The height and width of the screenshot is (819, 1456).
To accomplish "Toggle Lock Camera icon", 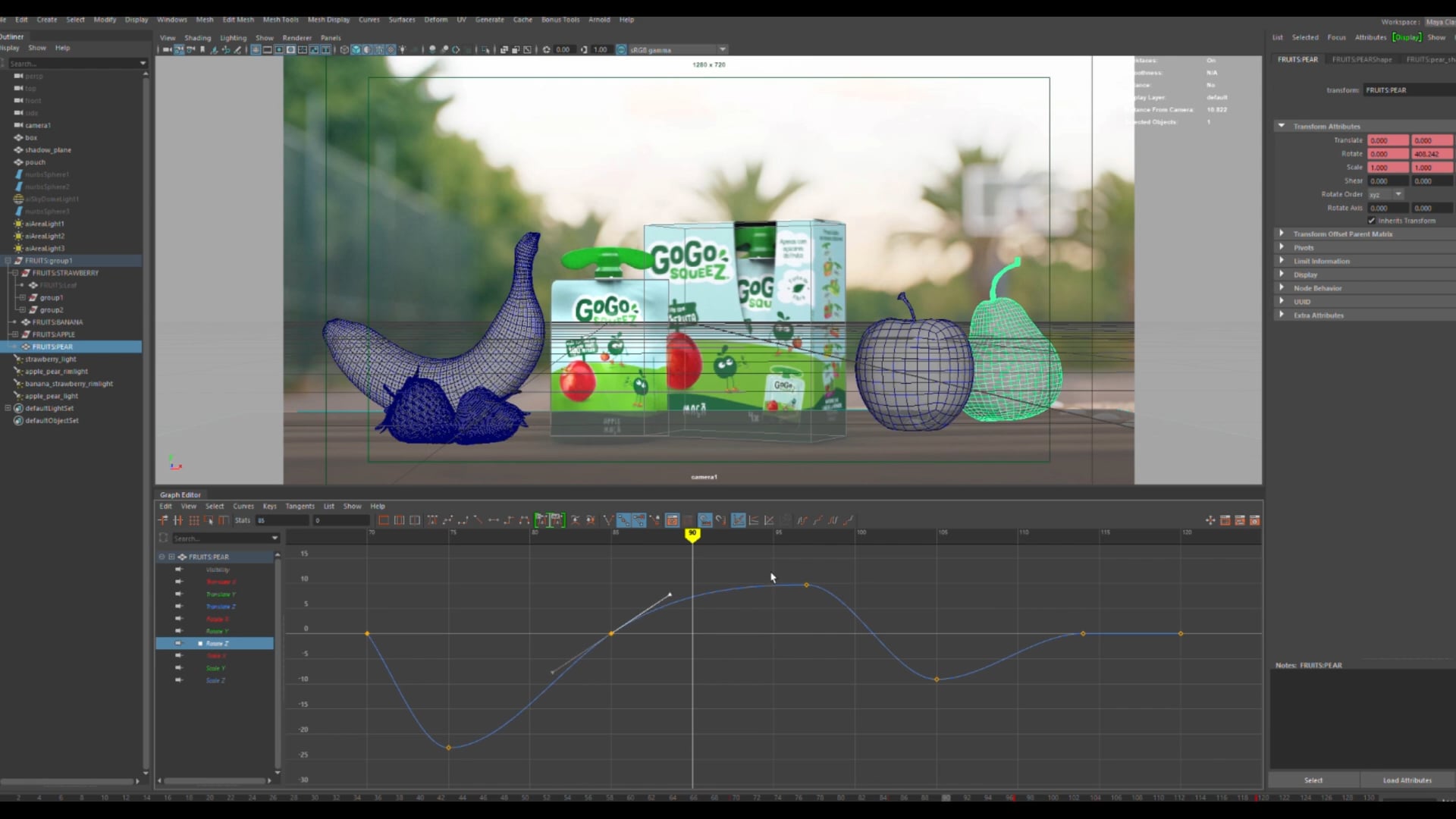I will coord(179,49).
